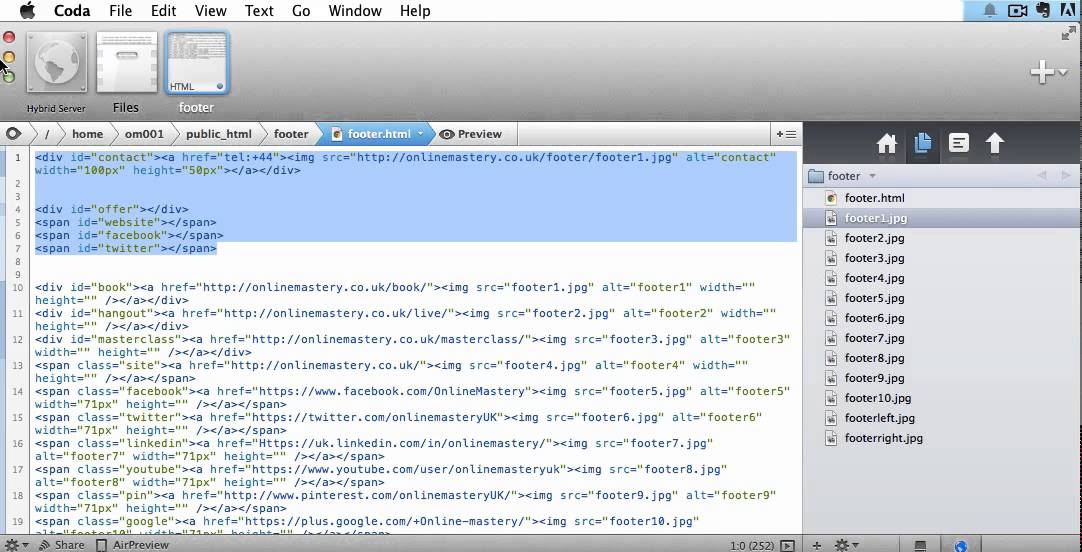The height and width of the screenshot is (552, 1082).
Task: Select the public_html path segment
Action: pyautogui.click(x=218, y=134)
